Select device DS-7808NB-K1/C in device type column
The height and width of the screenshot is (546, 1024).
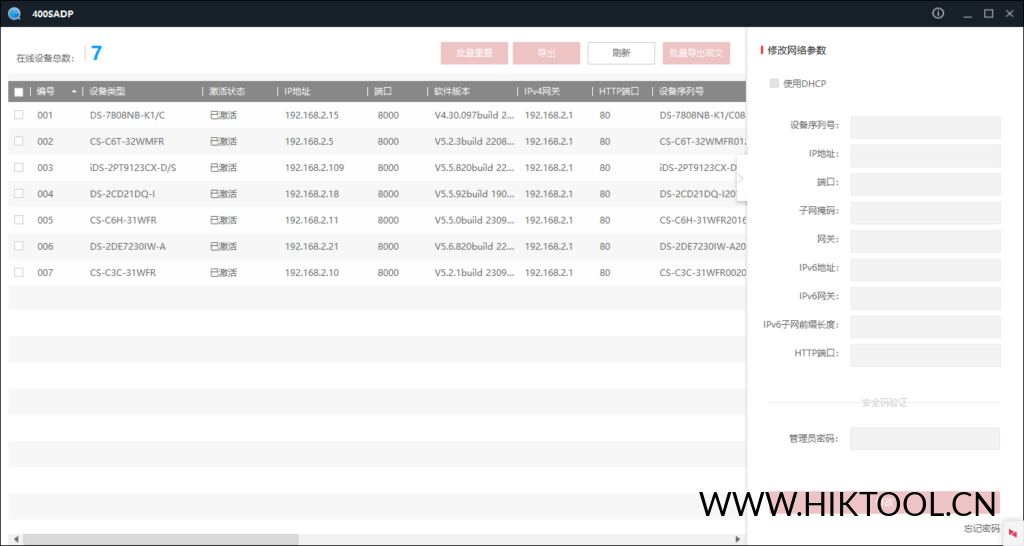(x=127, y=115)
